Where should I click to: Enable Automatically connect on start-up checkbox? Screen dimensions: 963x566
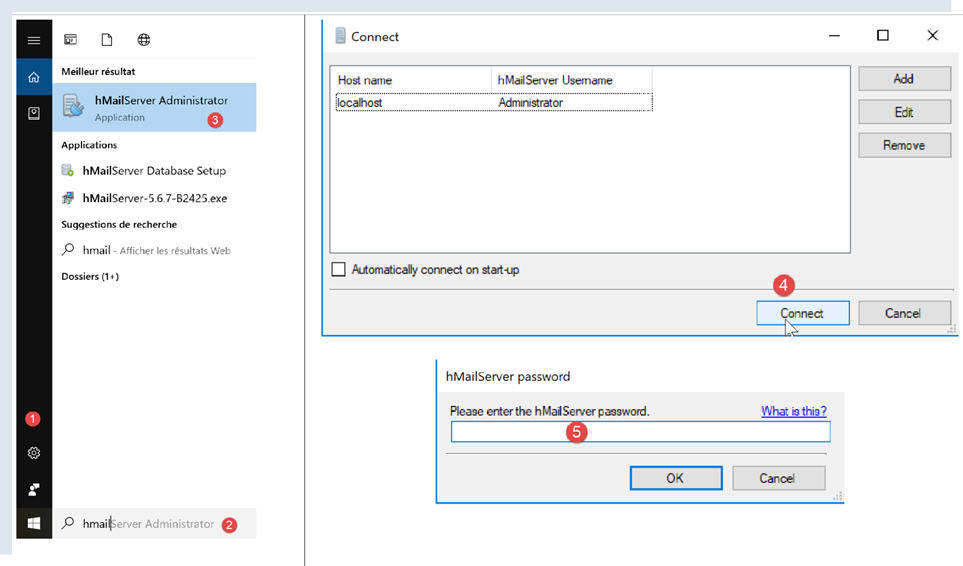[x=338, y=270]
